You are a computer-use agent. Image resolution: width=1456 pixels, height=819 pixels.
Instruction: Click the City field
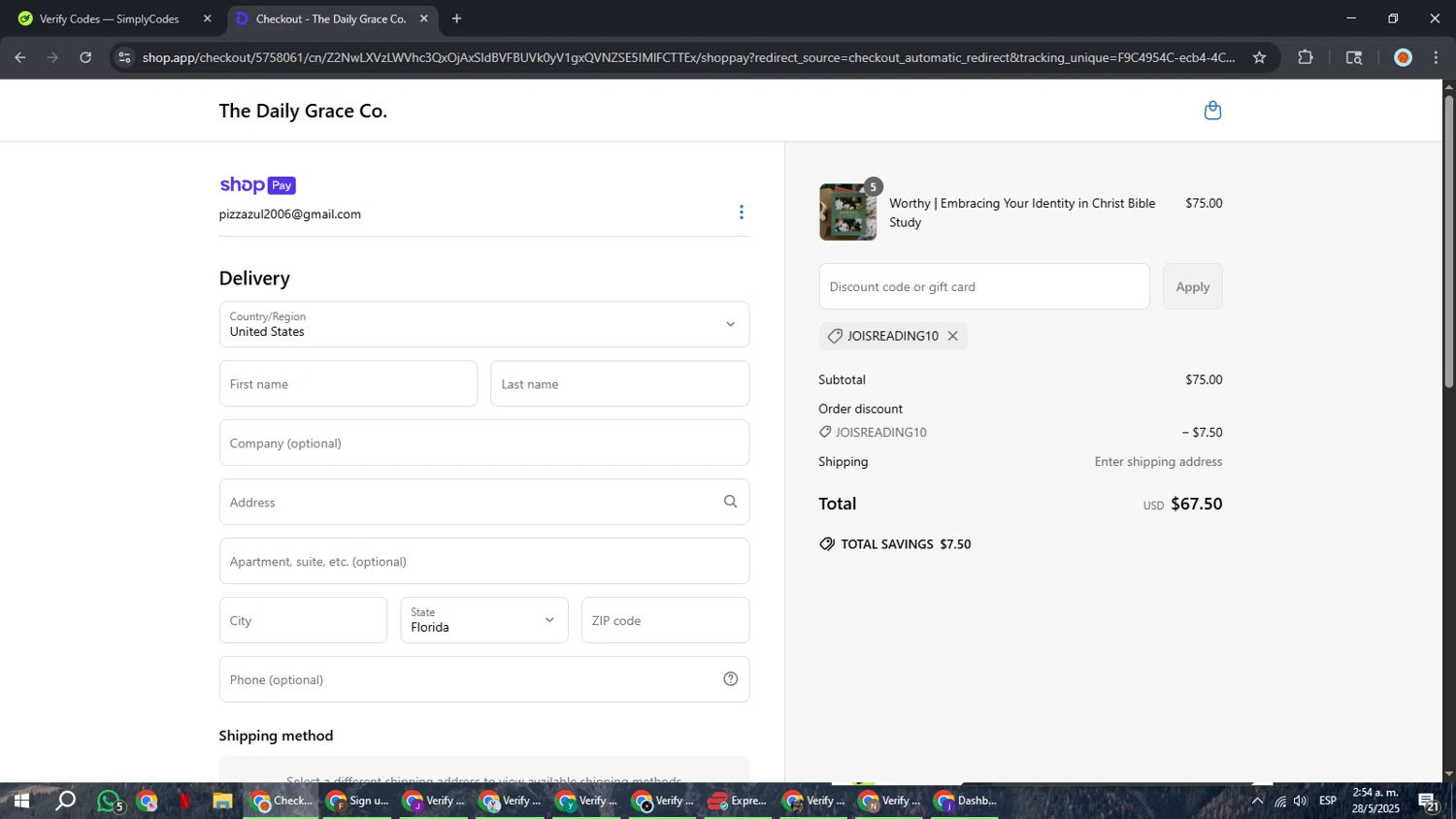[x=303, y=620]
